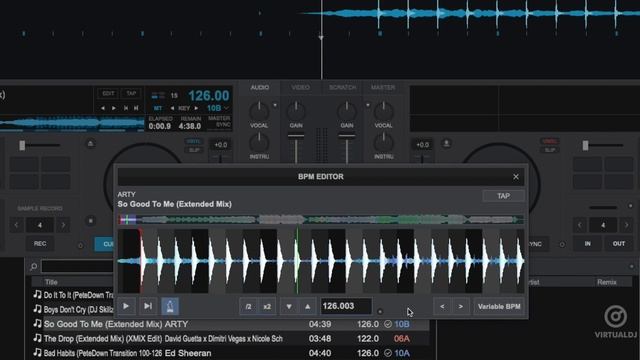Click the skip-to-next-beat button in BPM Editor
Viewport: 640px width, 360px height.
pyautogui.click(x=148, y=306)
